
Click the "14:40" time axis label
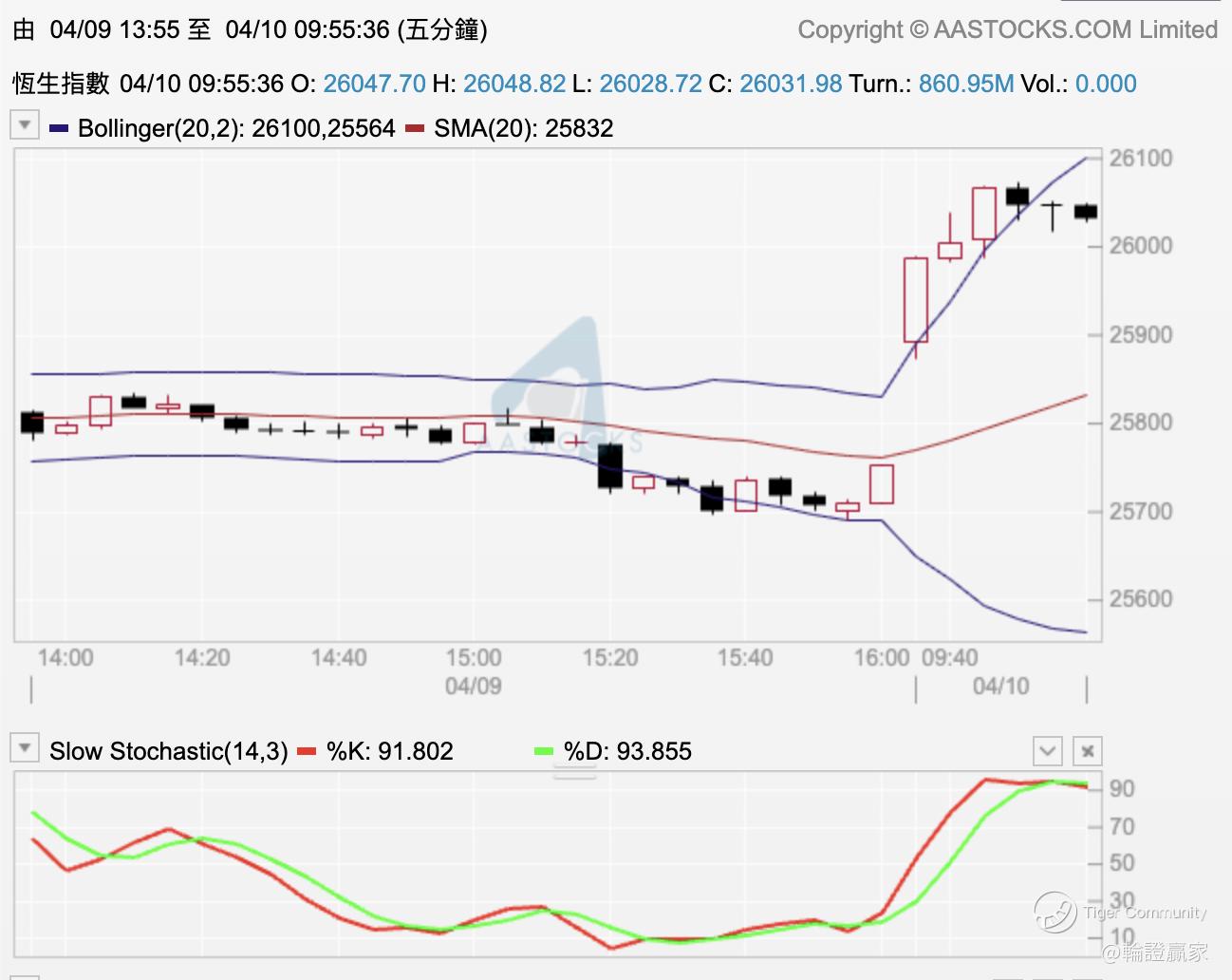click(339, 657)
